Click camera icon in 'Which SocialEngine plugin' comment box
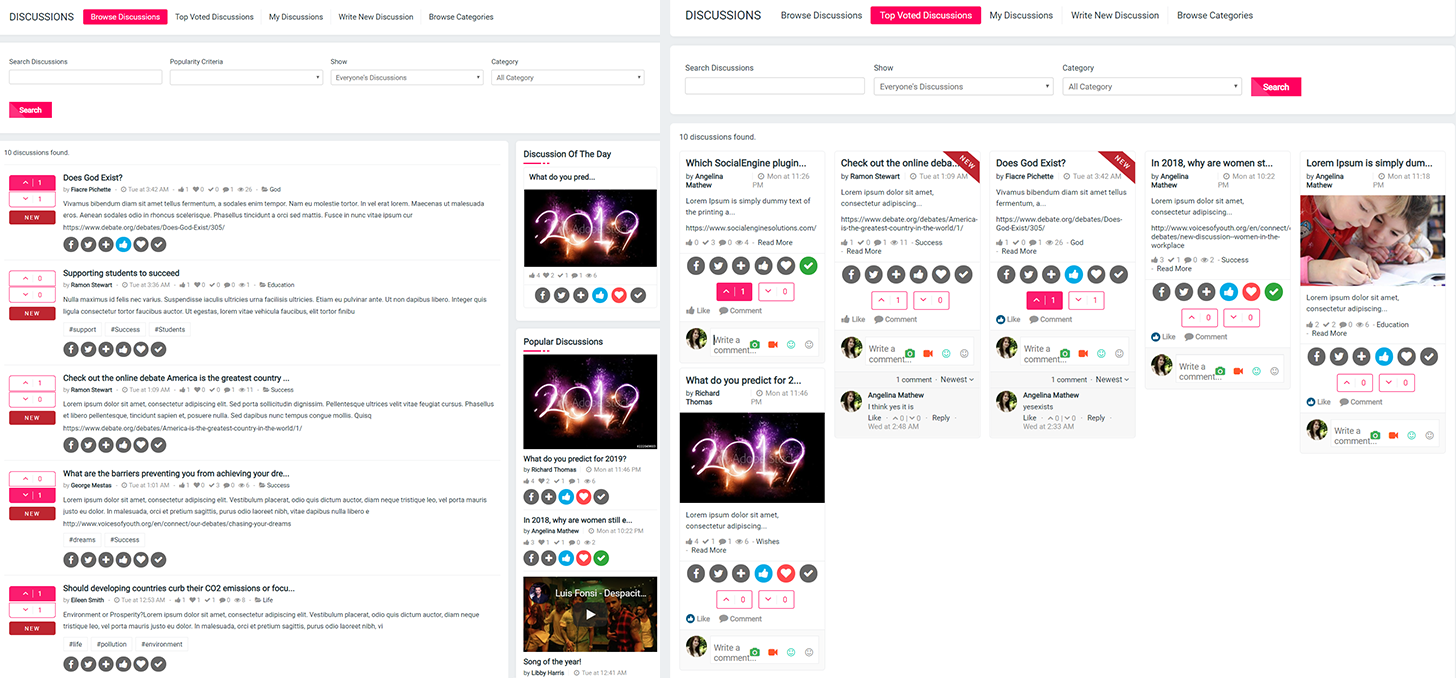The height and width of the screenshot is (678, 1456). tap(755, 345)
